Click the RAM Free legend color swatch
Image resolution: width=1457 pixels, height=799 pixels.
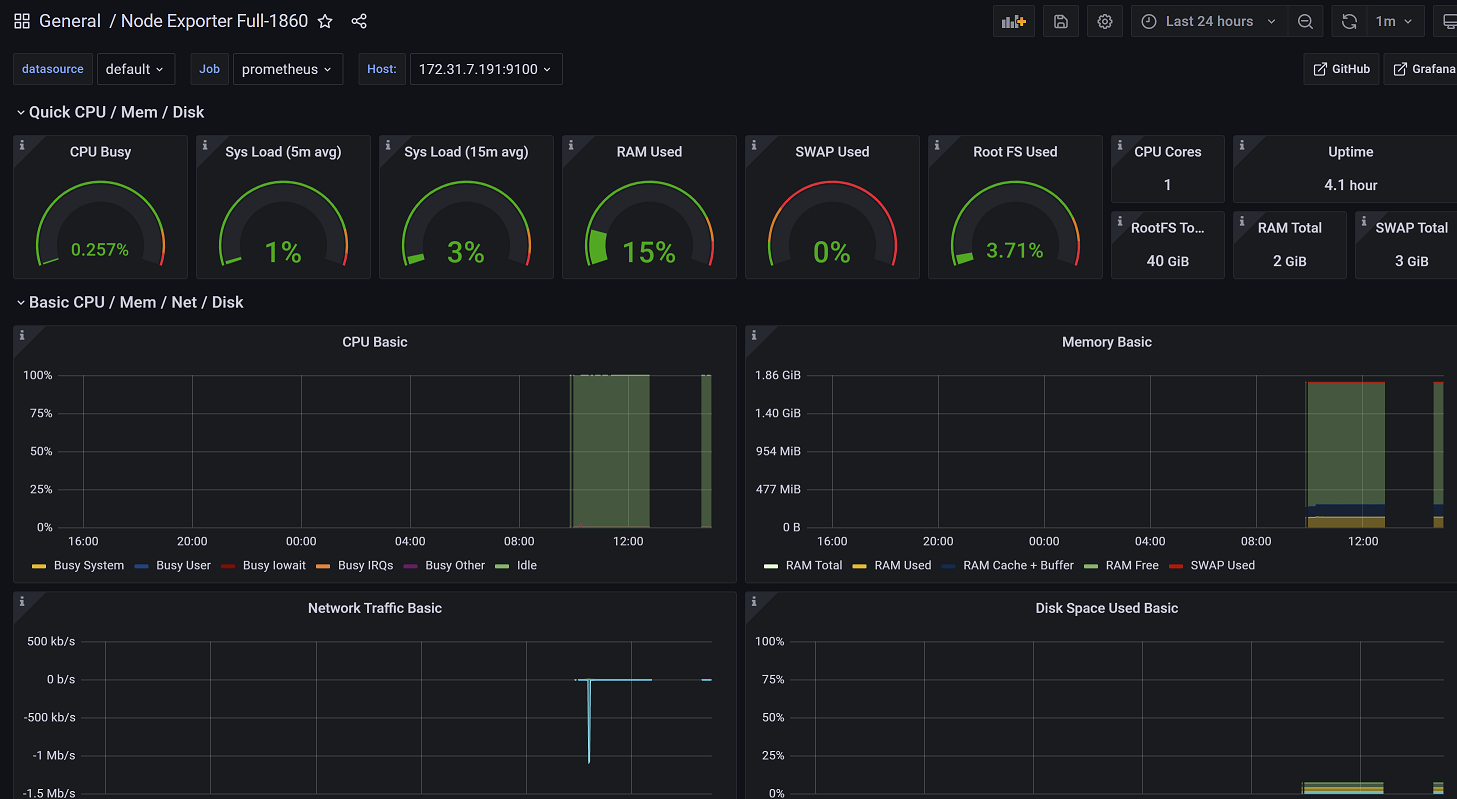[x=1092, y=566]
